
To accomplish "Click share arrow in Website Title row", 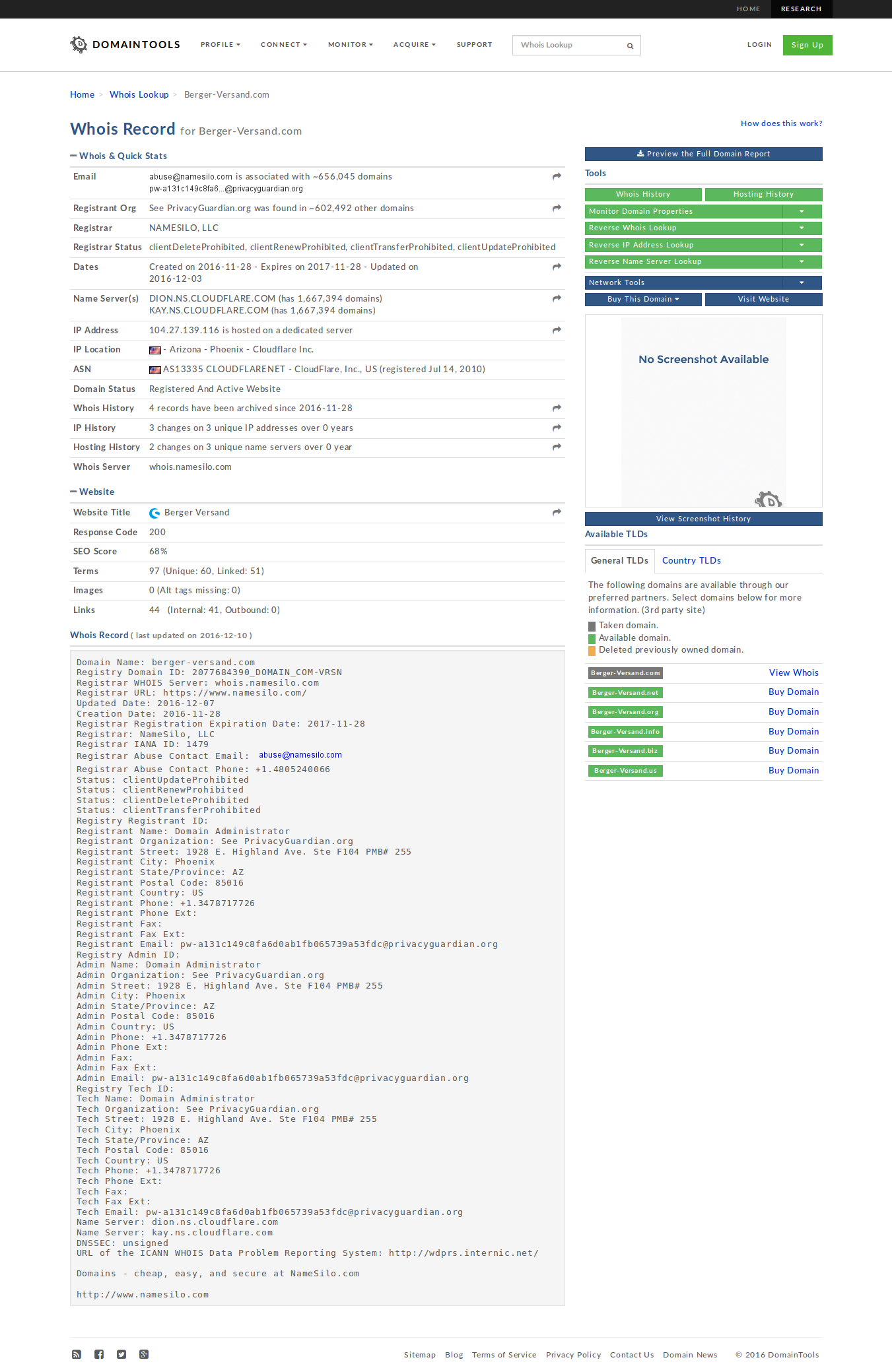I will (x=557, y=512).
